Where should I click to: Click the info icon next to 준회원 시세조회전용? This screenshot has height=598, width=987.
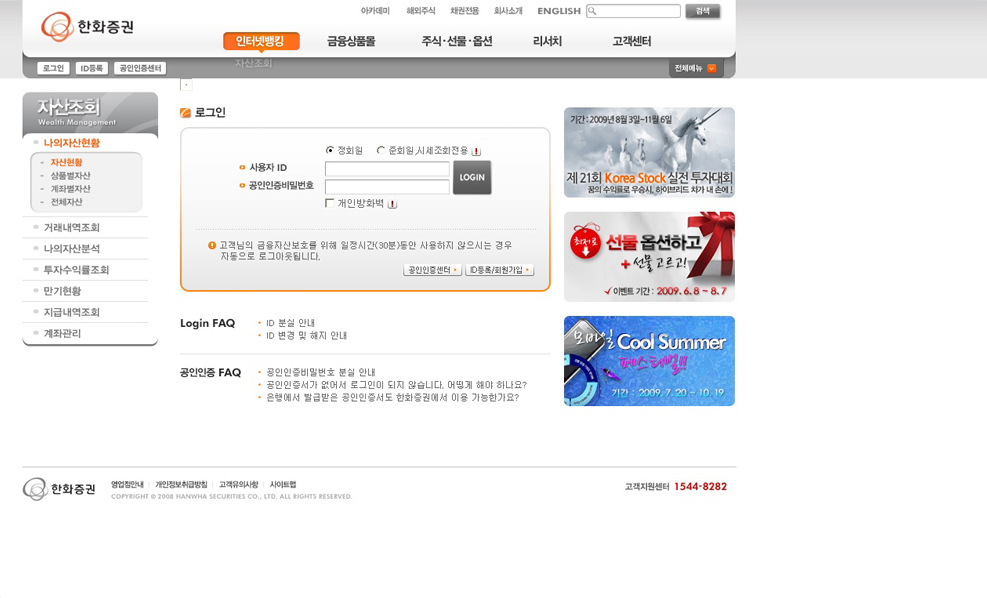coord(477,152)
